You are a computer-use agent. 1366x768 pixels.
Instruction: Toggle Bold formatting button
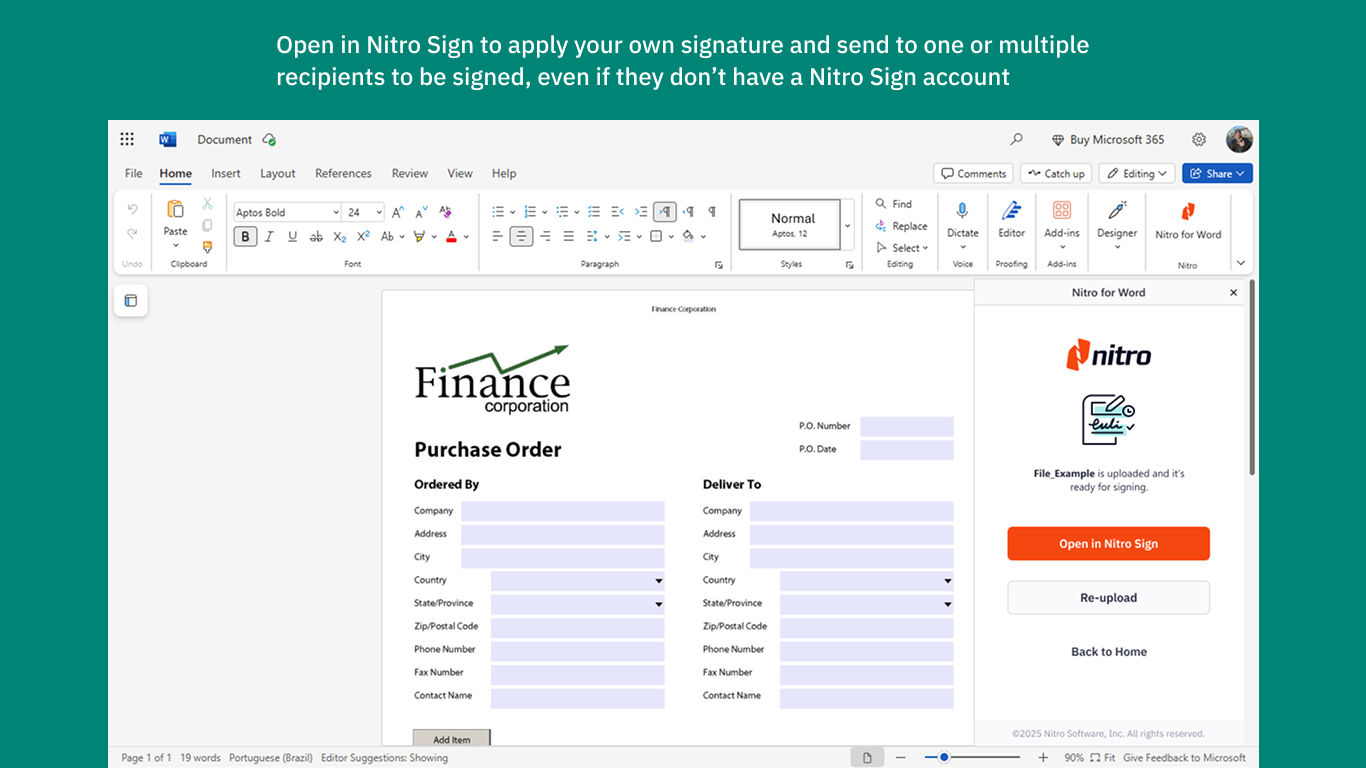pyautogui.click(x=245, y=237)
